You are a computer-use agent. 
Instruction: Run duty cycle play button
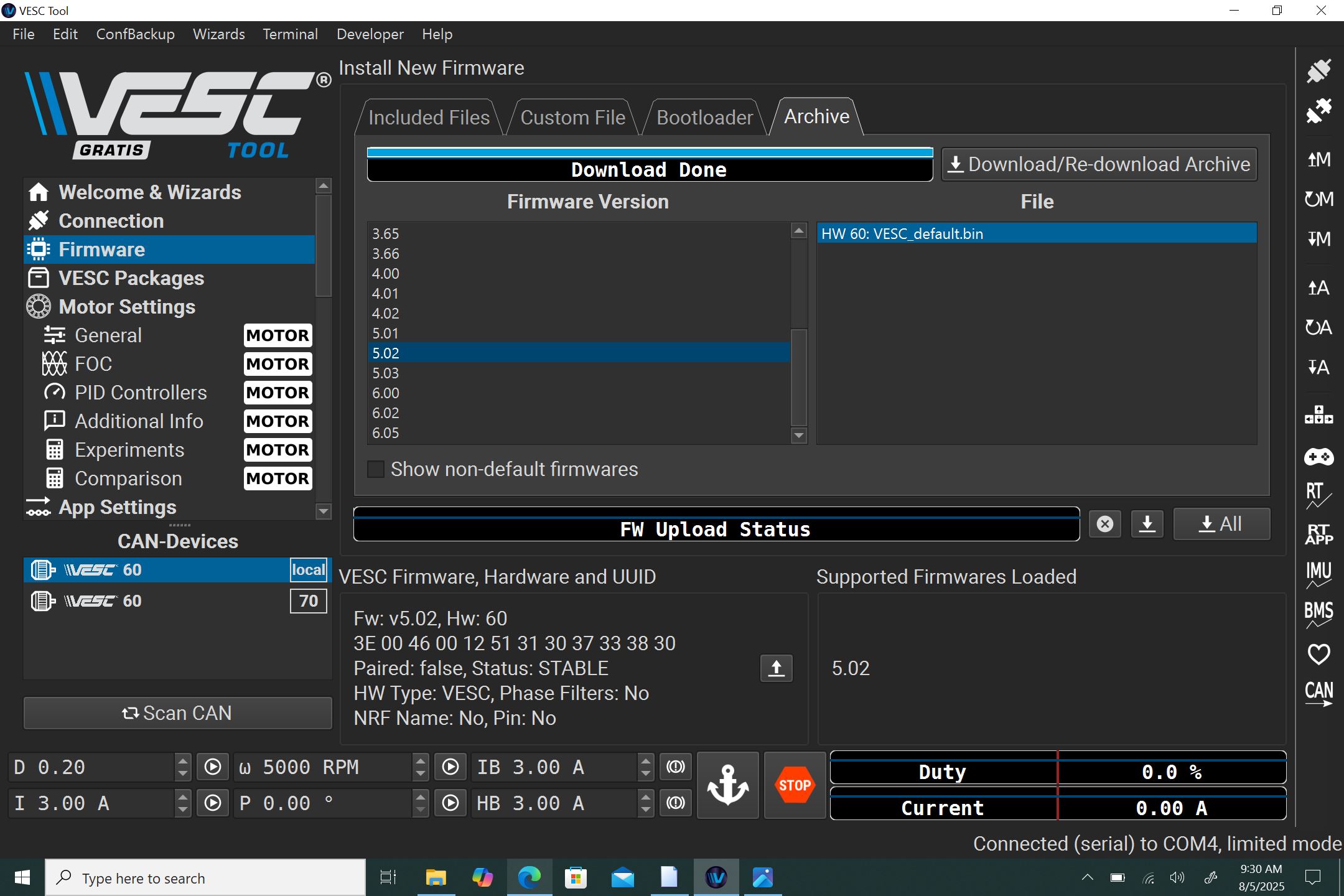[x=213, y=767]
